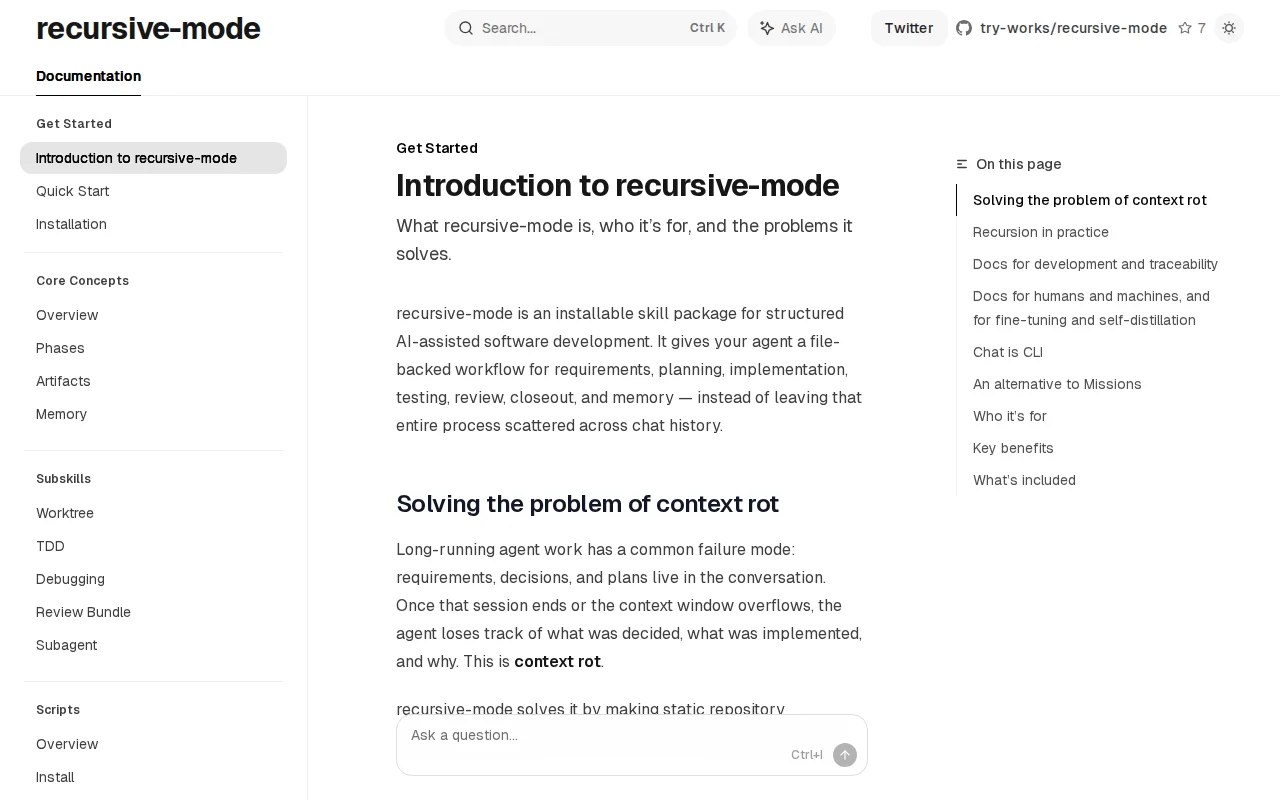
Task: Click the Get Started breadcrumb above title
Action: 437,148
